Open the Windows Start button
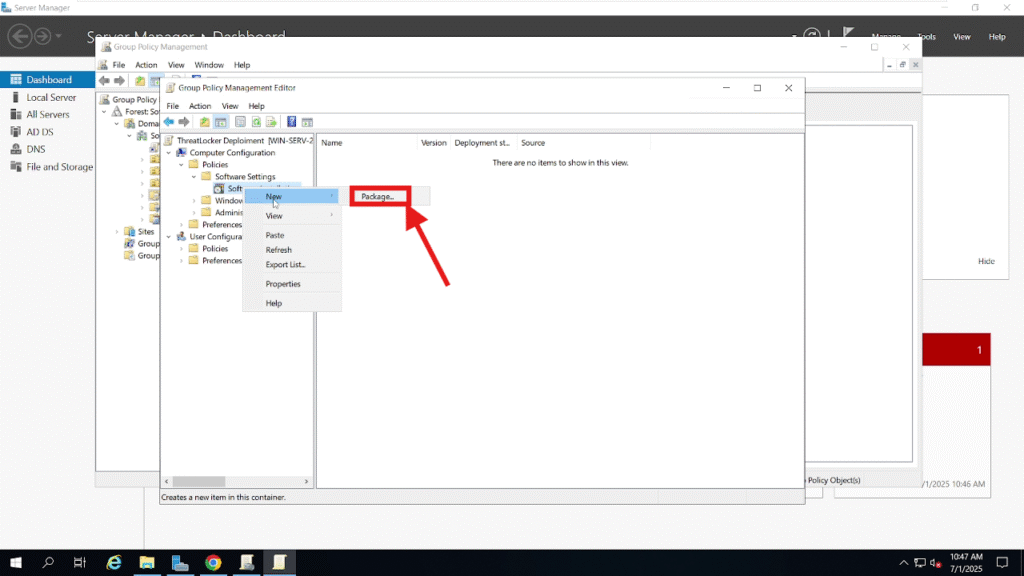1024x576 pixels. pos(16,562)
